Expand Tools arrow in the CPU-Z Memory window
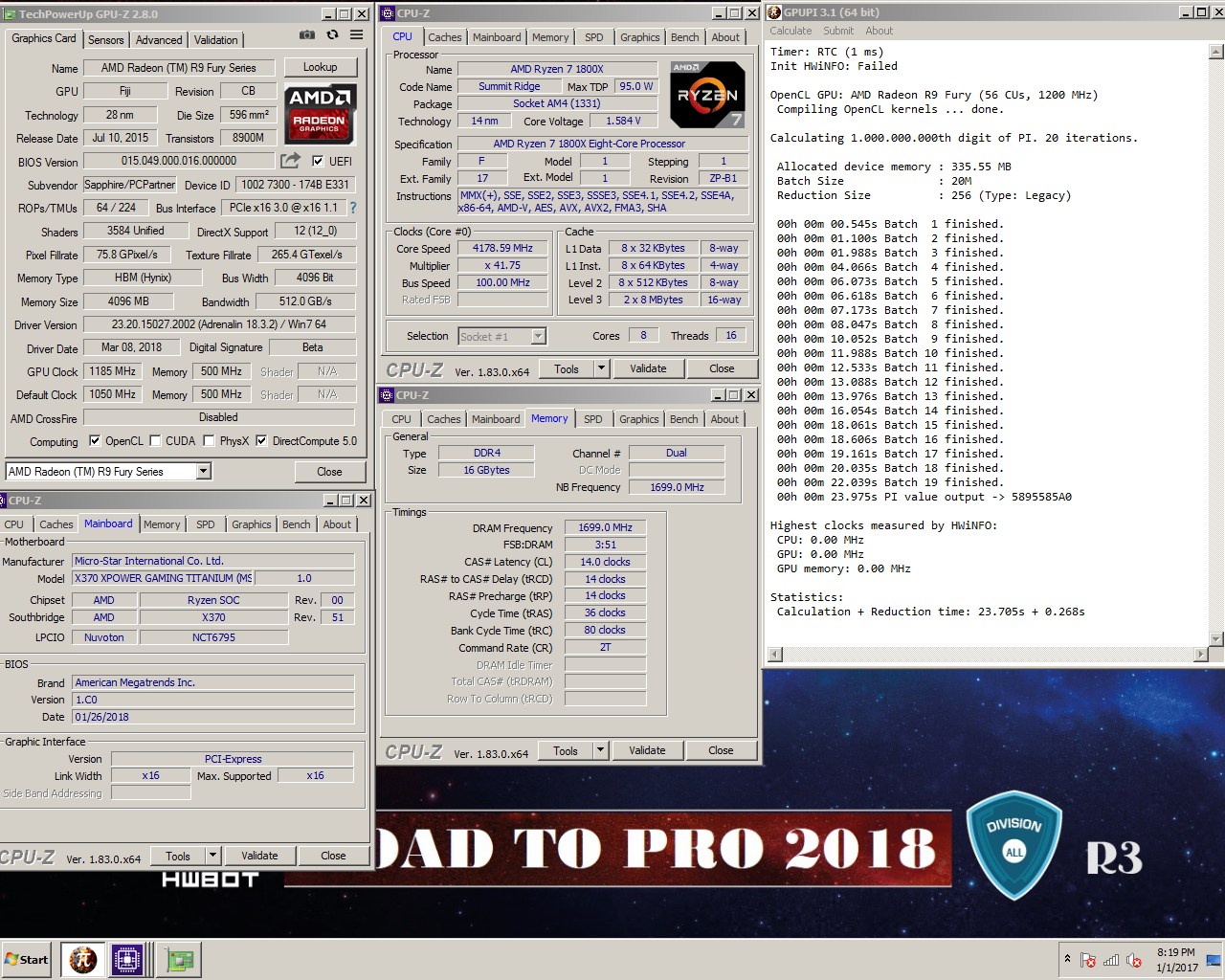 [x=600, y=751]
